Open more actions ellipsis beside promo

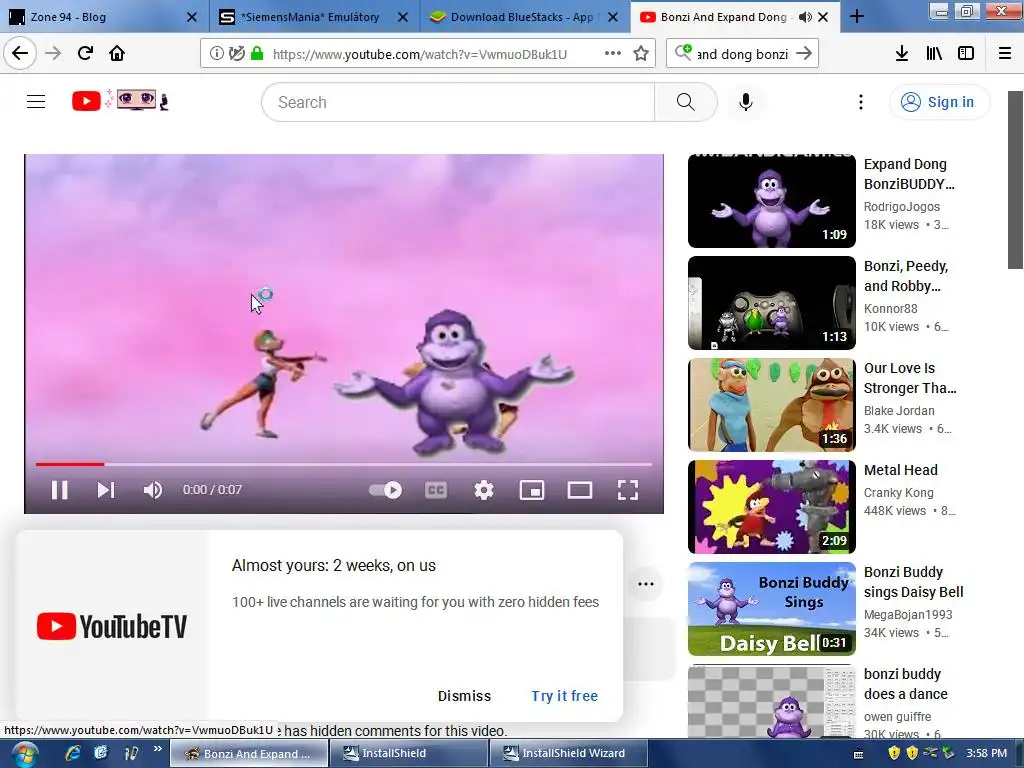point(645,584)
